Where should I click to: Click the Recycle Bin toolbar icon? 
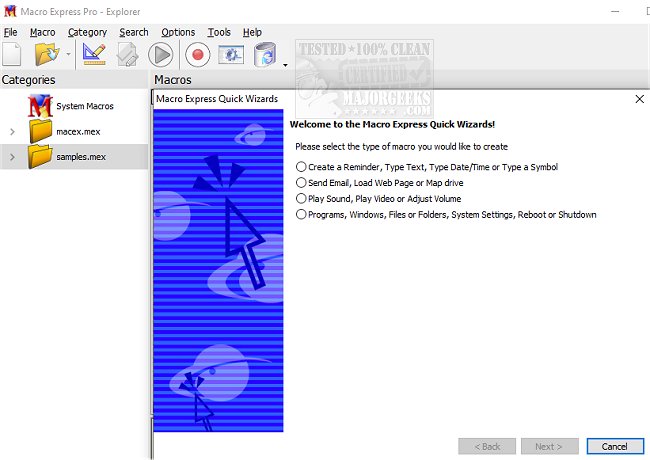tap(265, 54)
